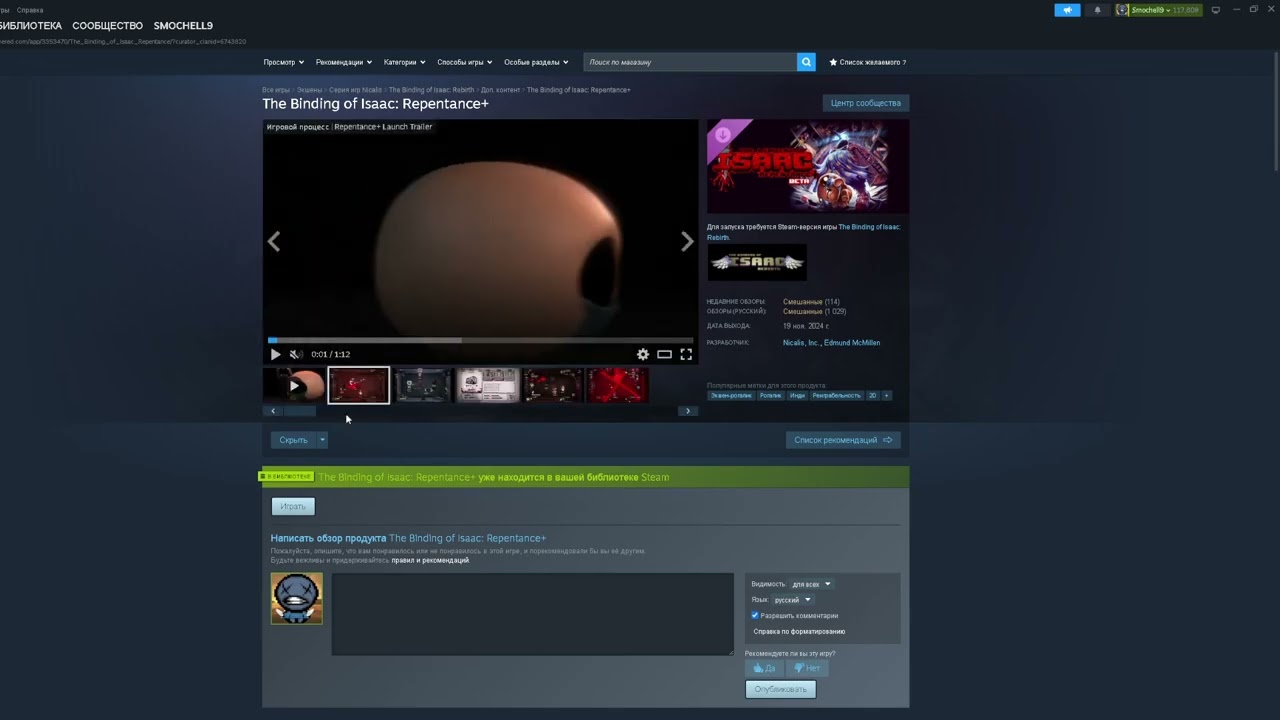Click the Да thumbs-up recommend button
This screenshot has width=1280, height=720.
pyautogui.click(x=765, y=668)
